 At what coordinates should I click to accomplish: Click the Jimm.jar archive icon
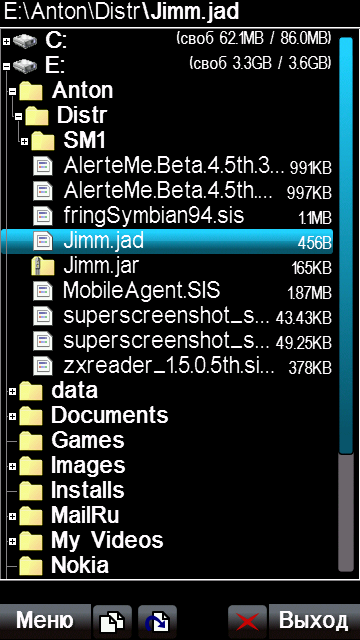[x=43, y=267]
